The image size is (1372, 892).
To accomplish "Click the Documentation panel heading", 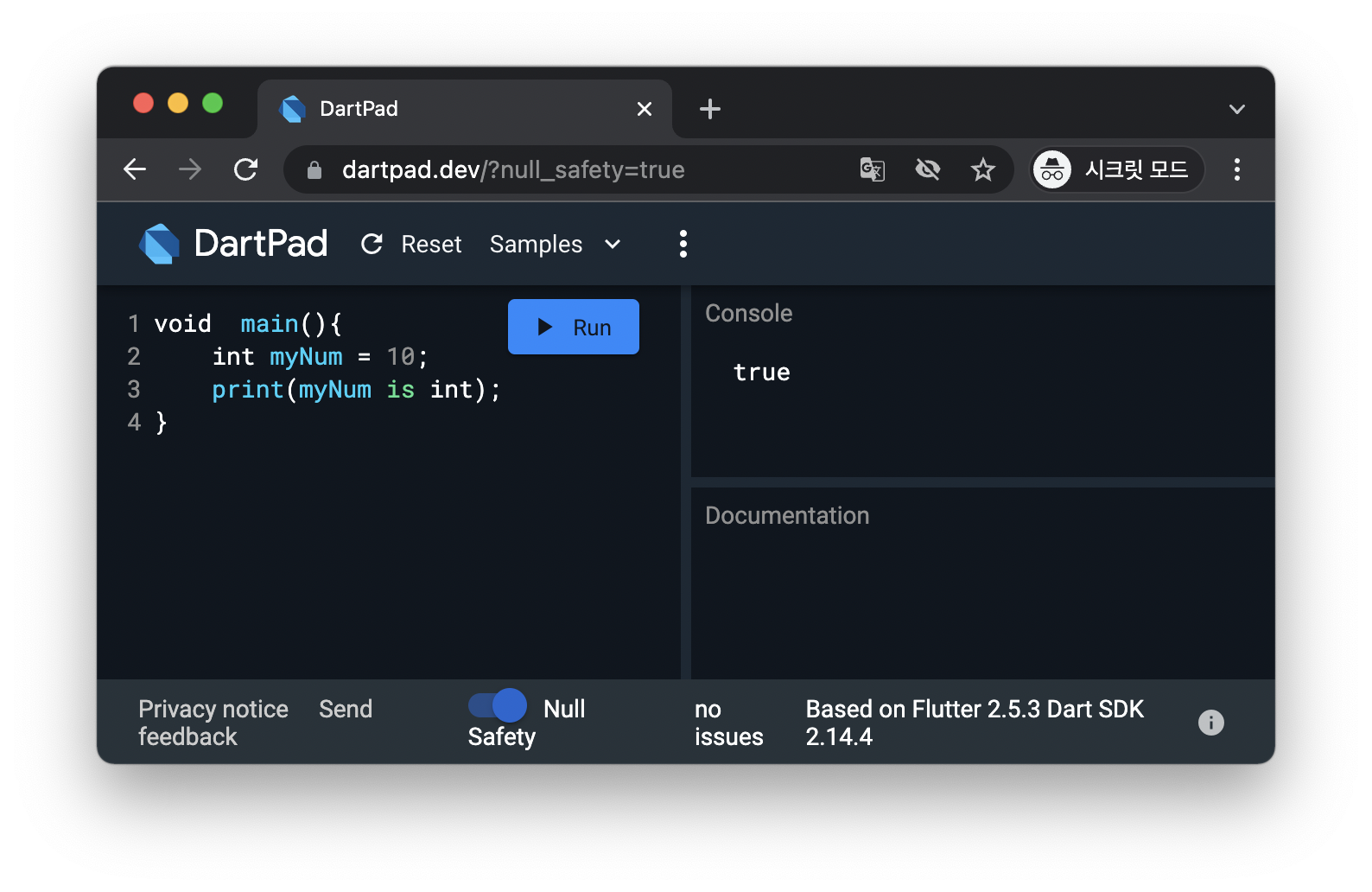I will [787, 515].
